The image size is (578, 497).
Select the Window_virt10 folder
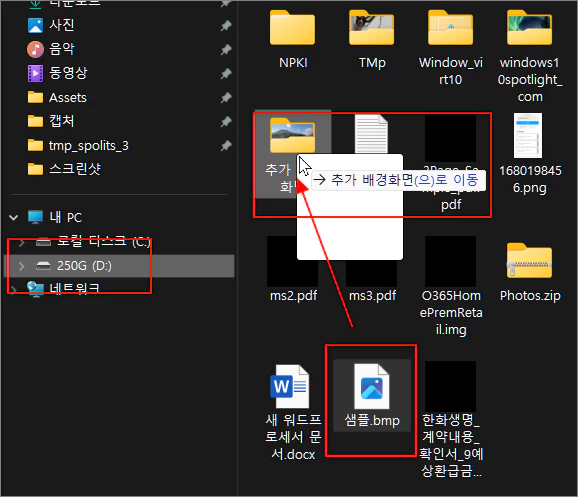click(451, 48)
